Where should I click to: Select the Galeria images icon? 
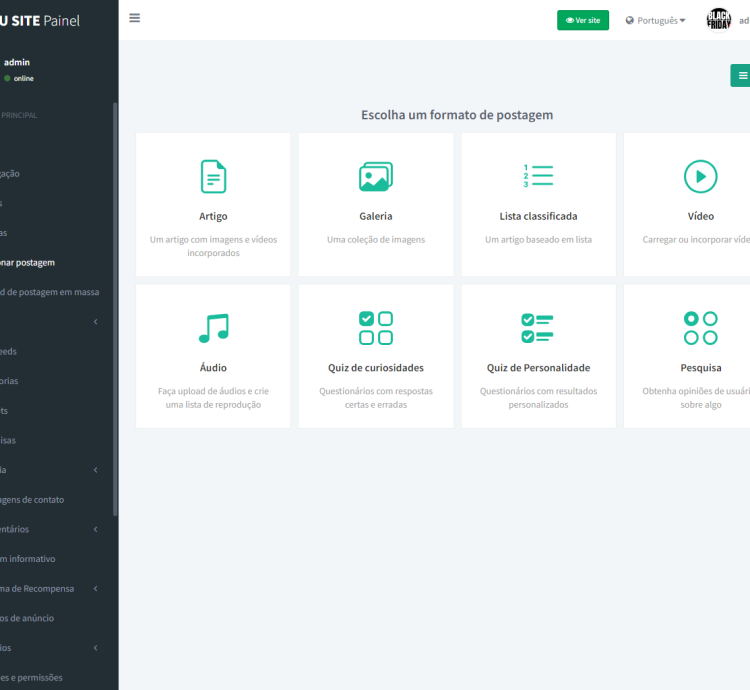point(376,177)
